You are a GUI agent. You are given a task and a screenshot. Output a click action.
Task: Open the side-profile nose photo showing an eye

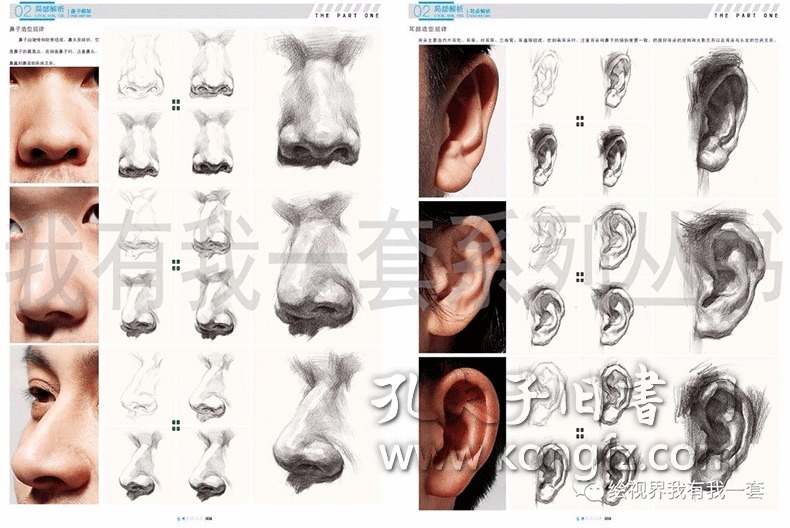(54, 425)
